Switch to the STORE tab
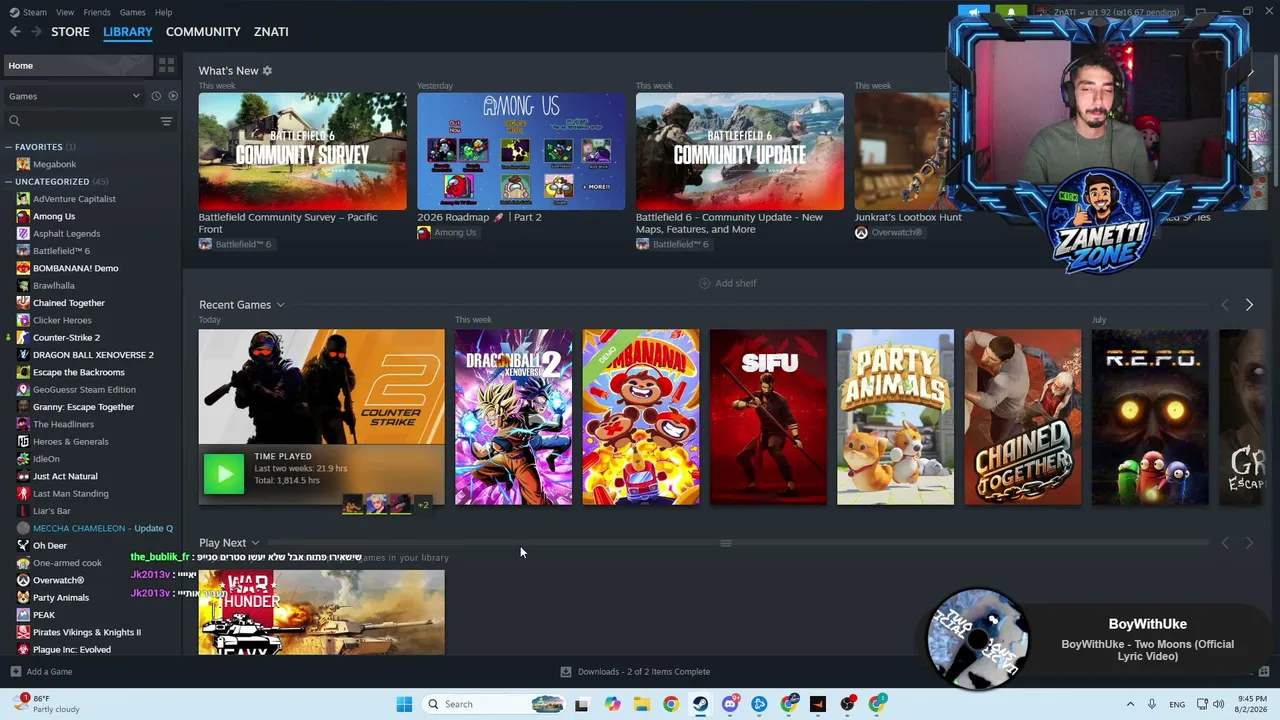Screen dimensions: 1280x720 (70, 32)
